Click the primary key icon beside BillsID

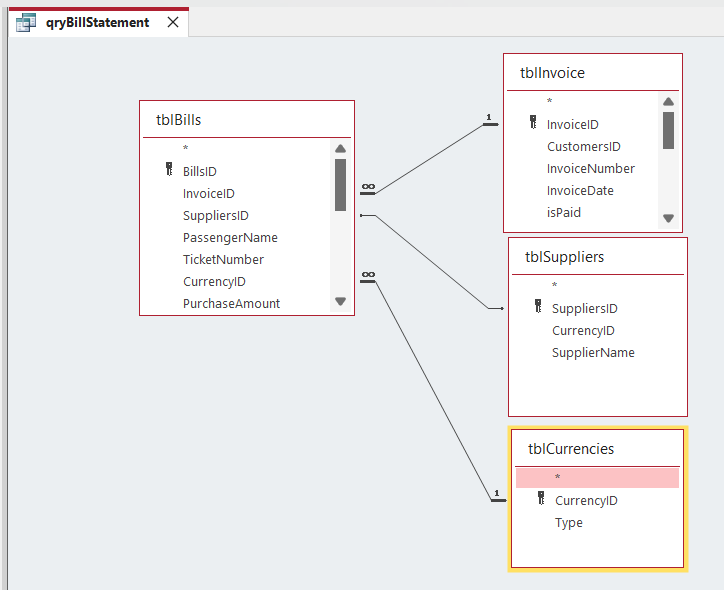169,169
